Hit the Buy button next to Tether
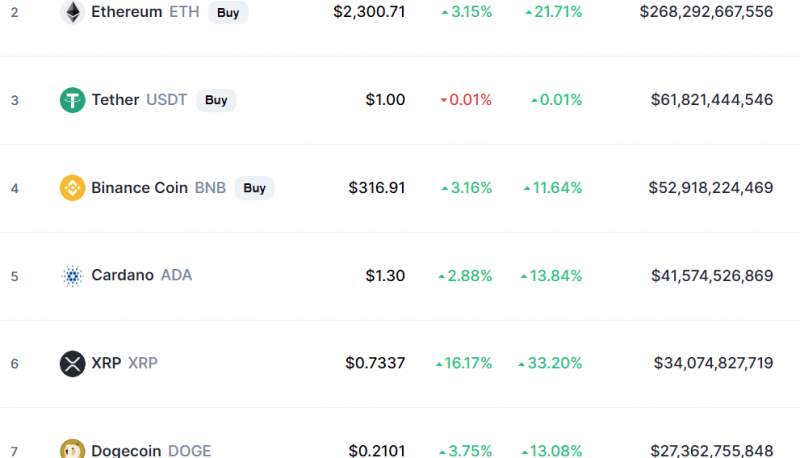 (216, 100)
